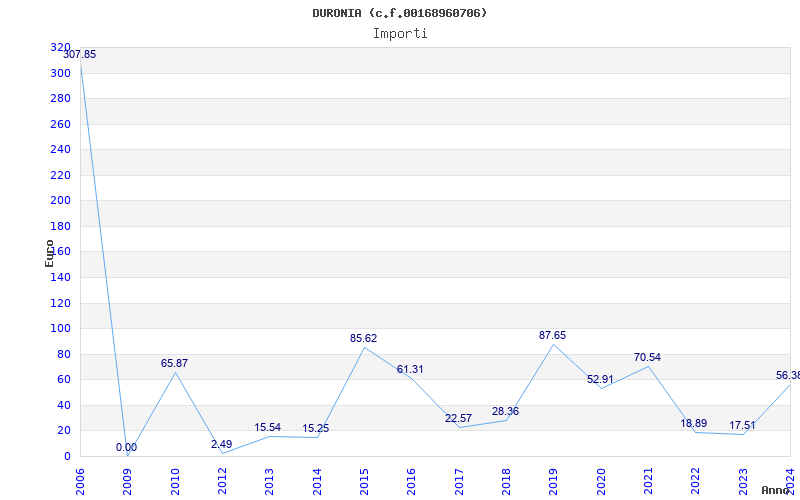Click the 2017 x-axis year label

point(459,482)
